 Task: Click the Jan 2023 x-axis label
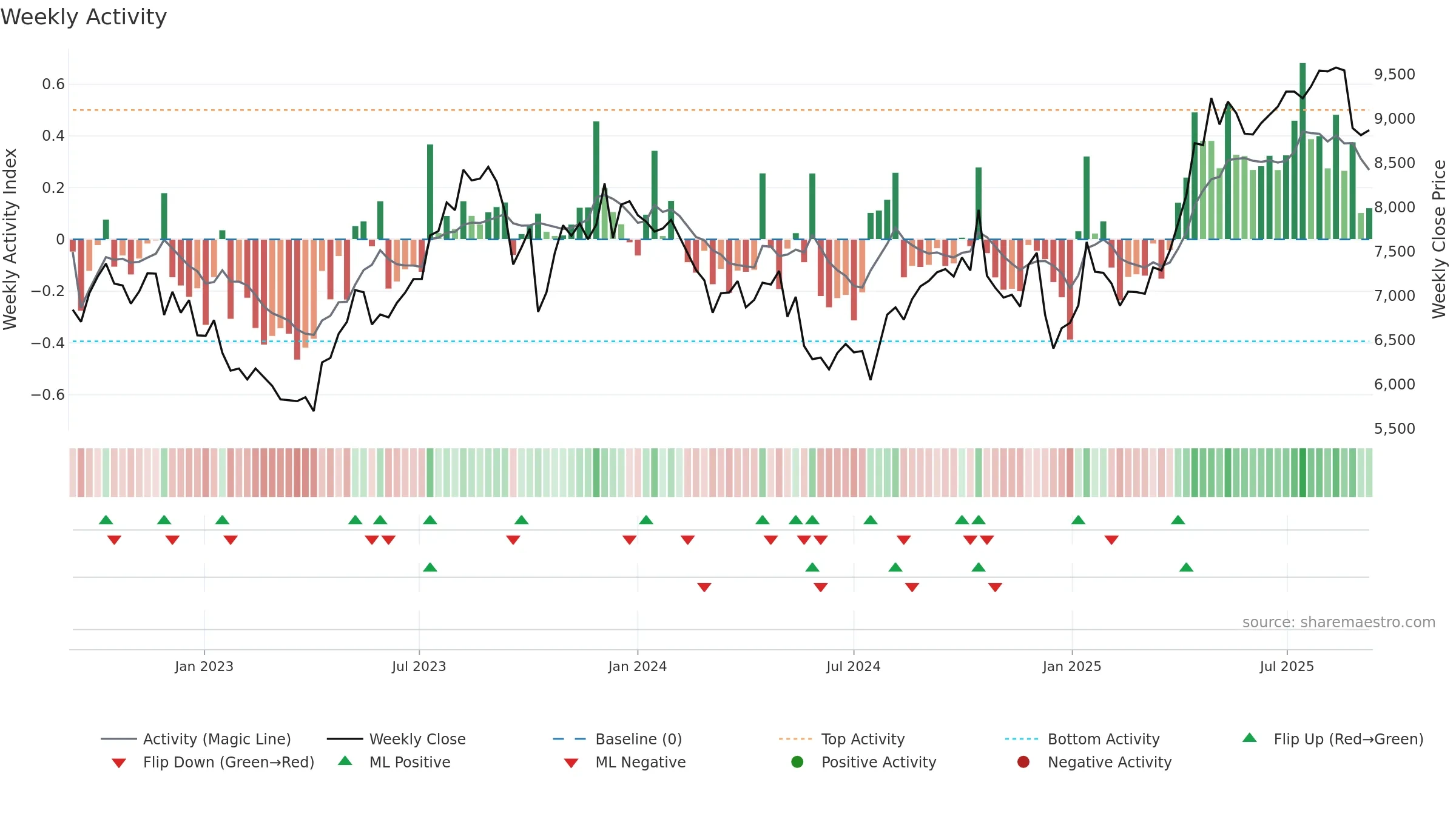pyautogui.click(x=204, y=666)
